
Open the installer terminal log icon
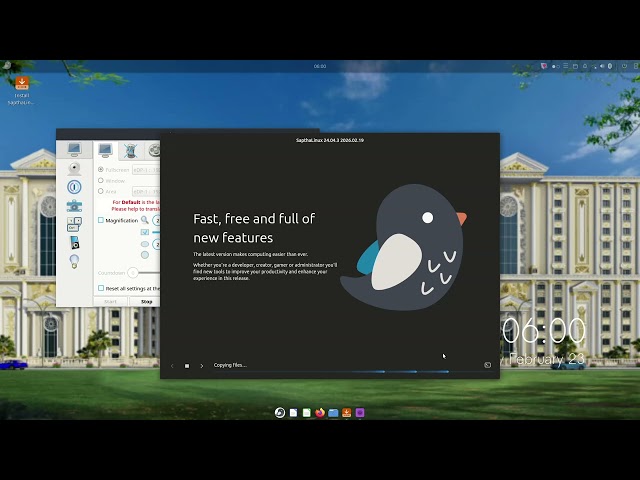click(x=487, y=365)
